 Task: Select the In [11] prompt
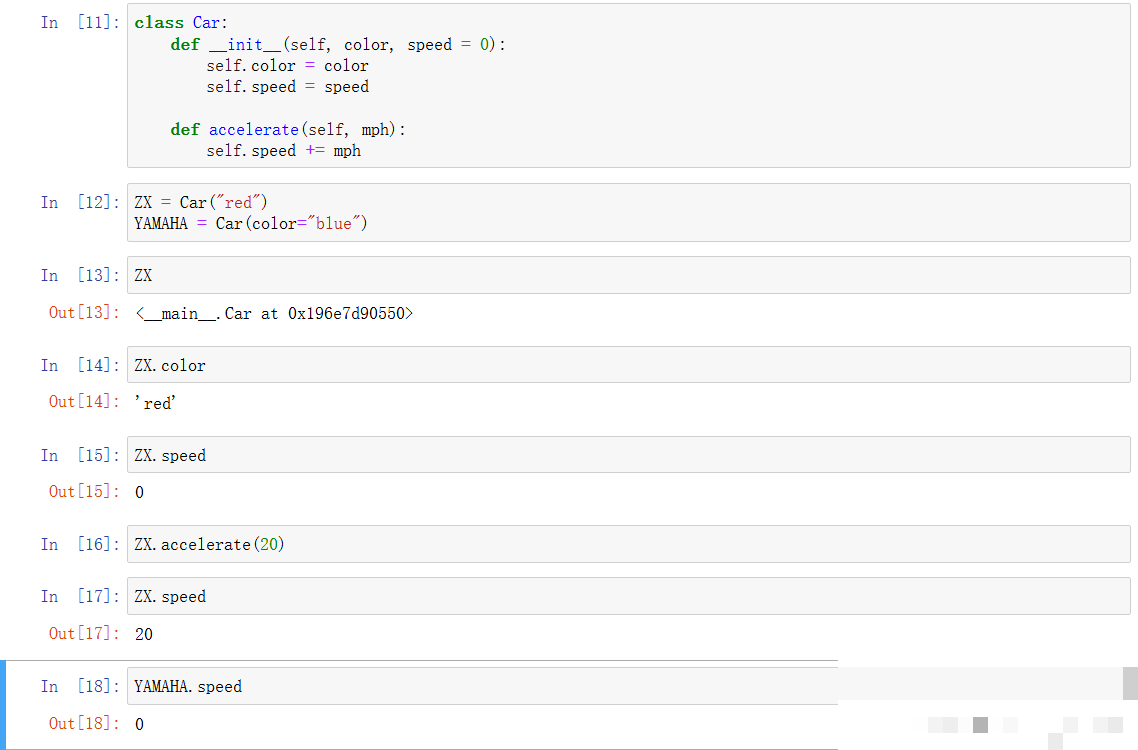pos(80,23)
